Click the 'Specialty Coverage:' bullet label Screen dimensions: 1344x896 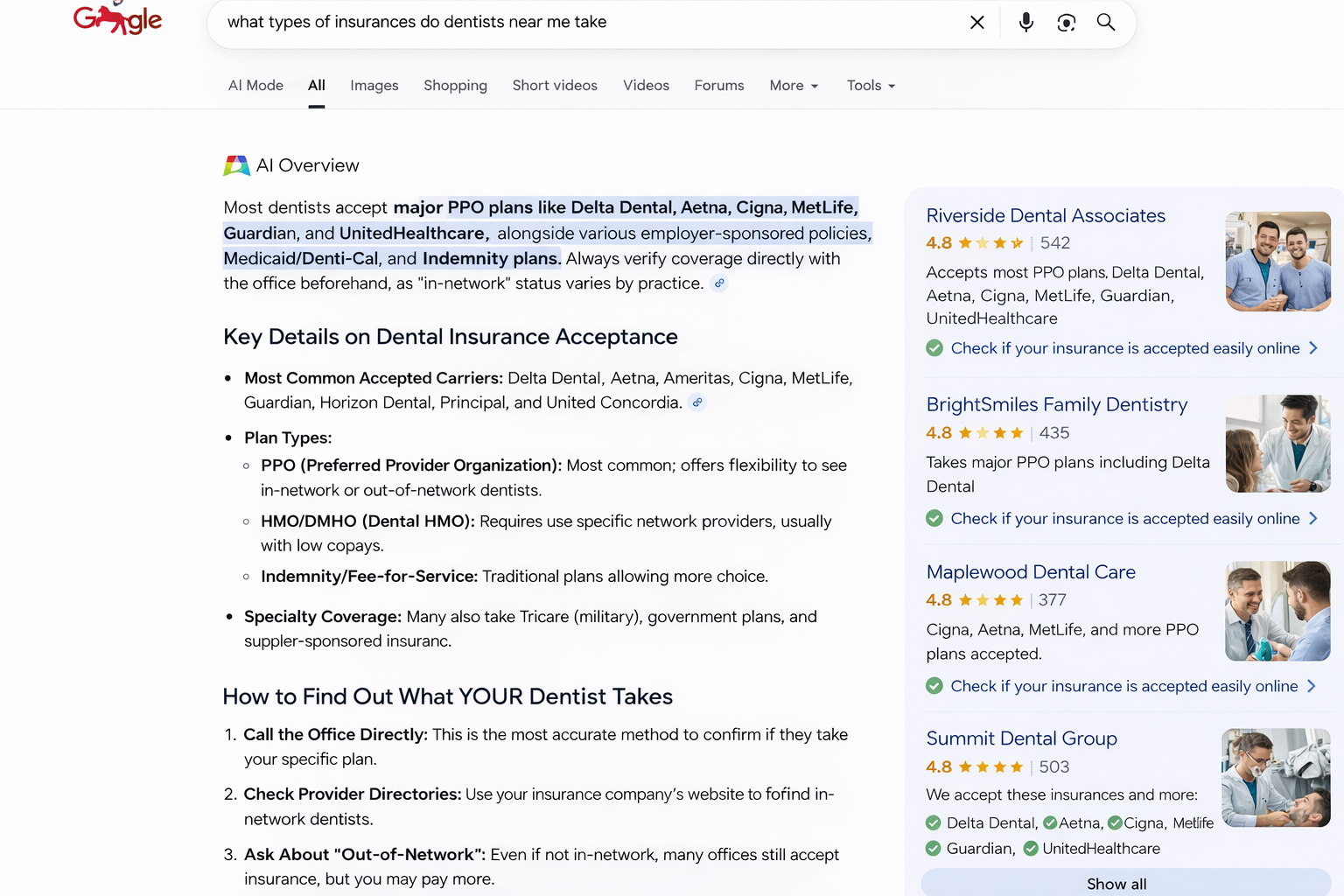pos(323,617)
